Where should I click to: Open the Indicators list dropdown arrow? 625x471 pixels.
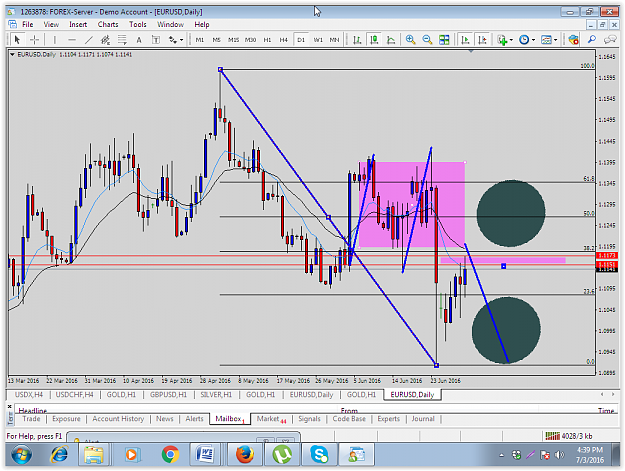click(511, 40)
